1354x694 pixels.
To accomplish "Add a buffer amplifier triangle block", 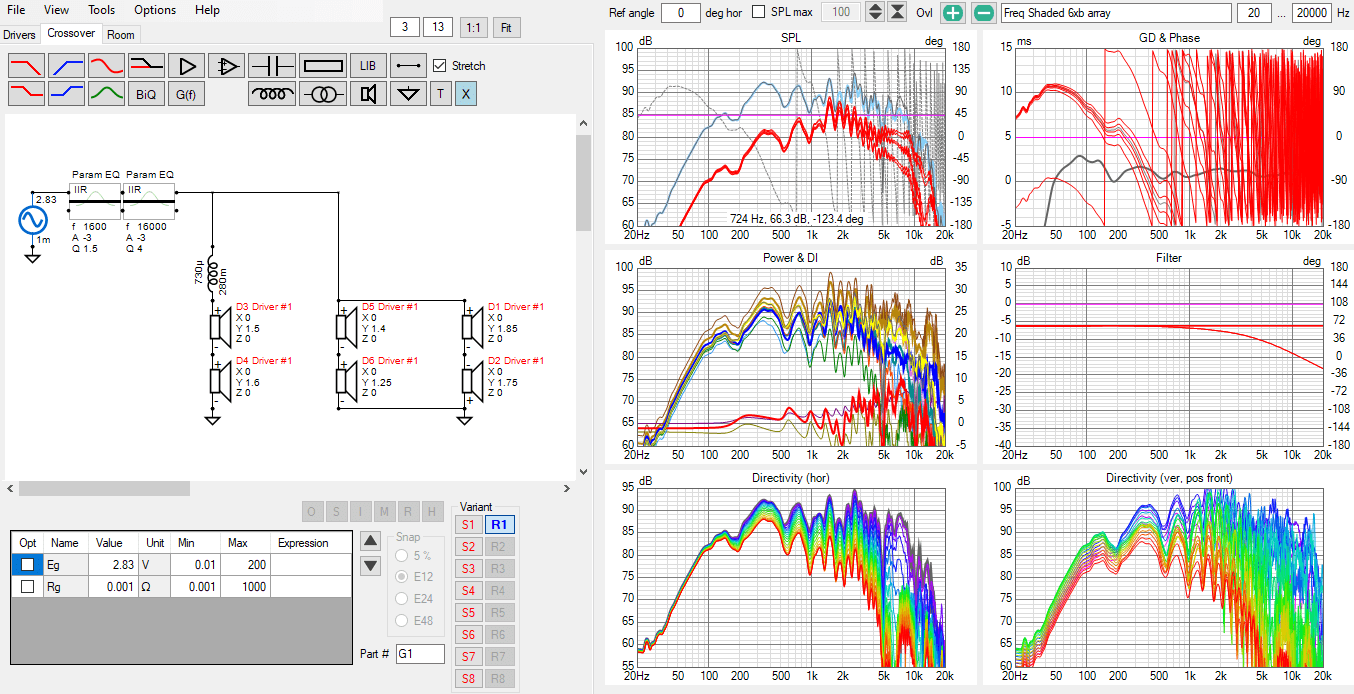I will tap(186, 66).
